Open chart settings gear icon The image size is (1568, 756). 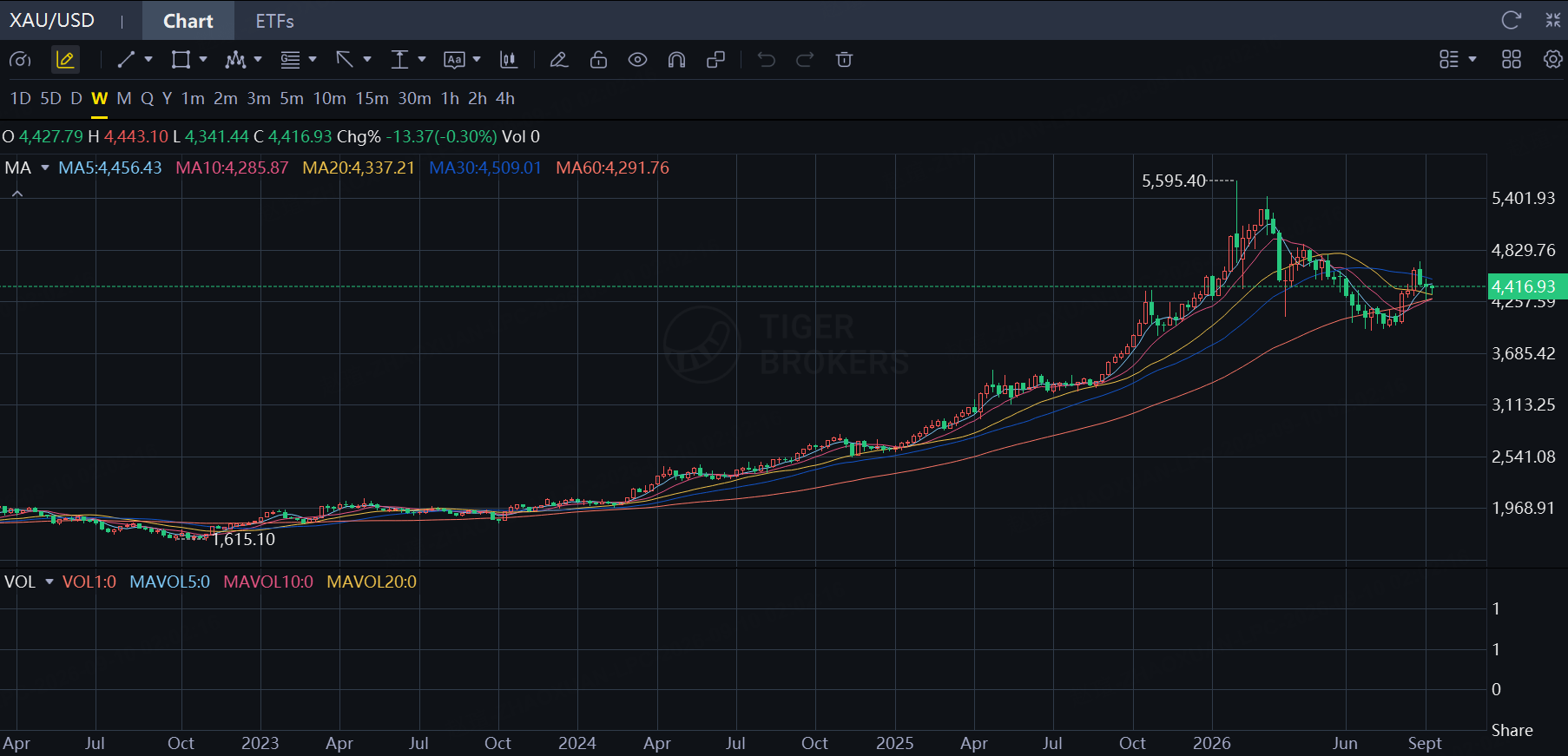coord(1552,59)
